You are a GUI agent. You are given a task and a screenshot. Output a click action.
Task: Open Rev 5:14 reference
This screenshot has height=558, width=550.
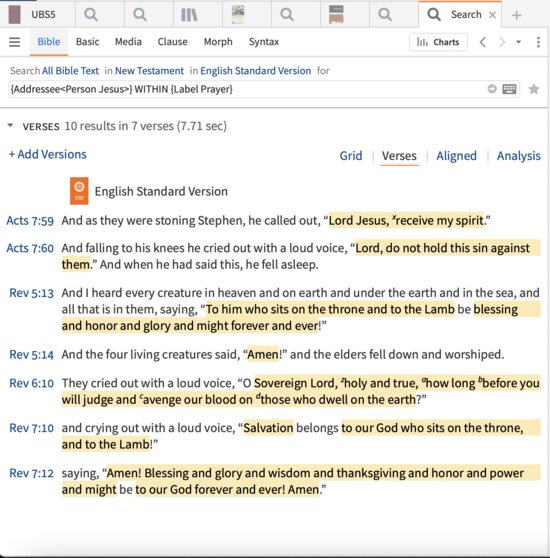click(31, 354)
